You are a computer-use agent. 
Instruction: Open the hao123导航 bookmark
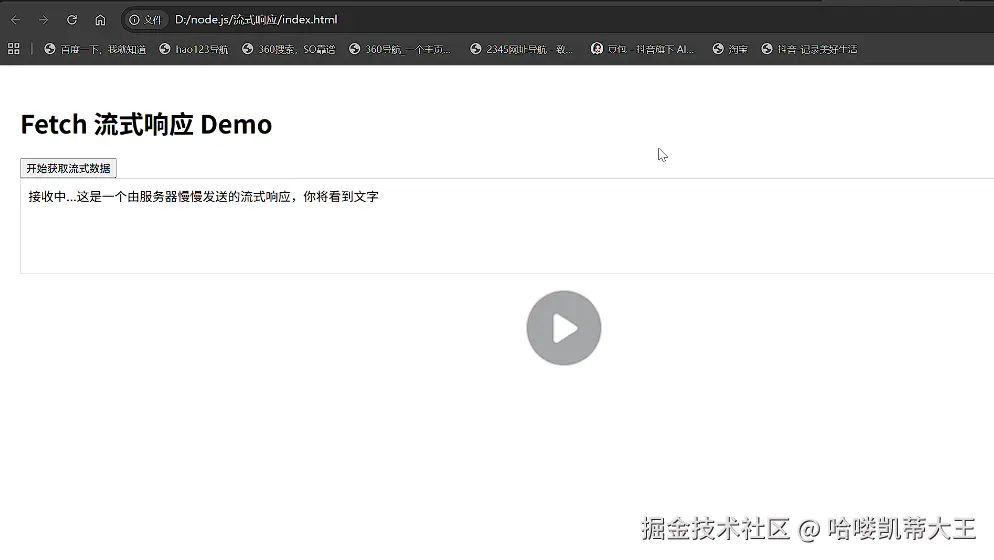[x=194, y=49]
